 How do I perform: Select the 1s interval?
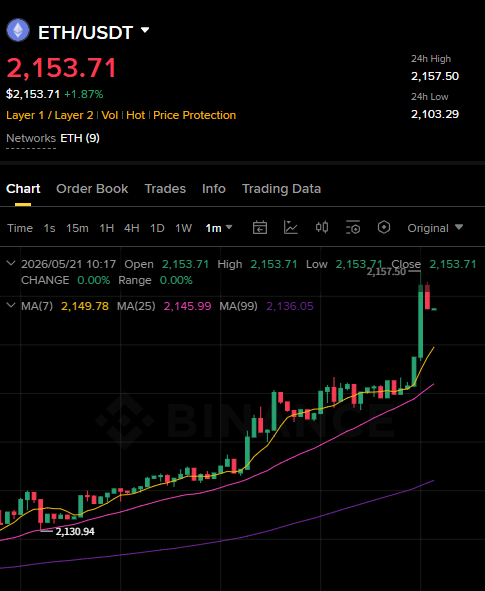49,228
